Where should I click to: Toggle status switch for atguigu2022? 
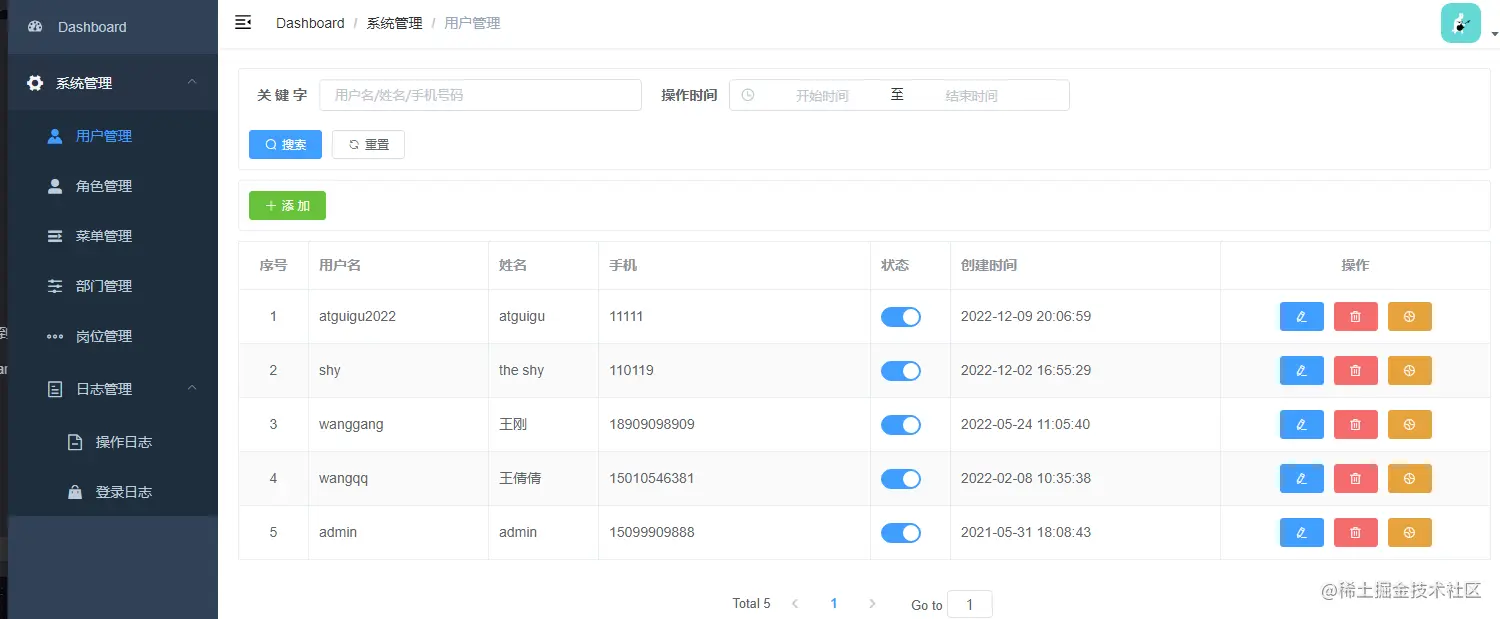[901, 316]
